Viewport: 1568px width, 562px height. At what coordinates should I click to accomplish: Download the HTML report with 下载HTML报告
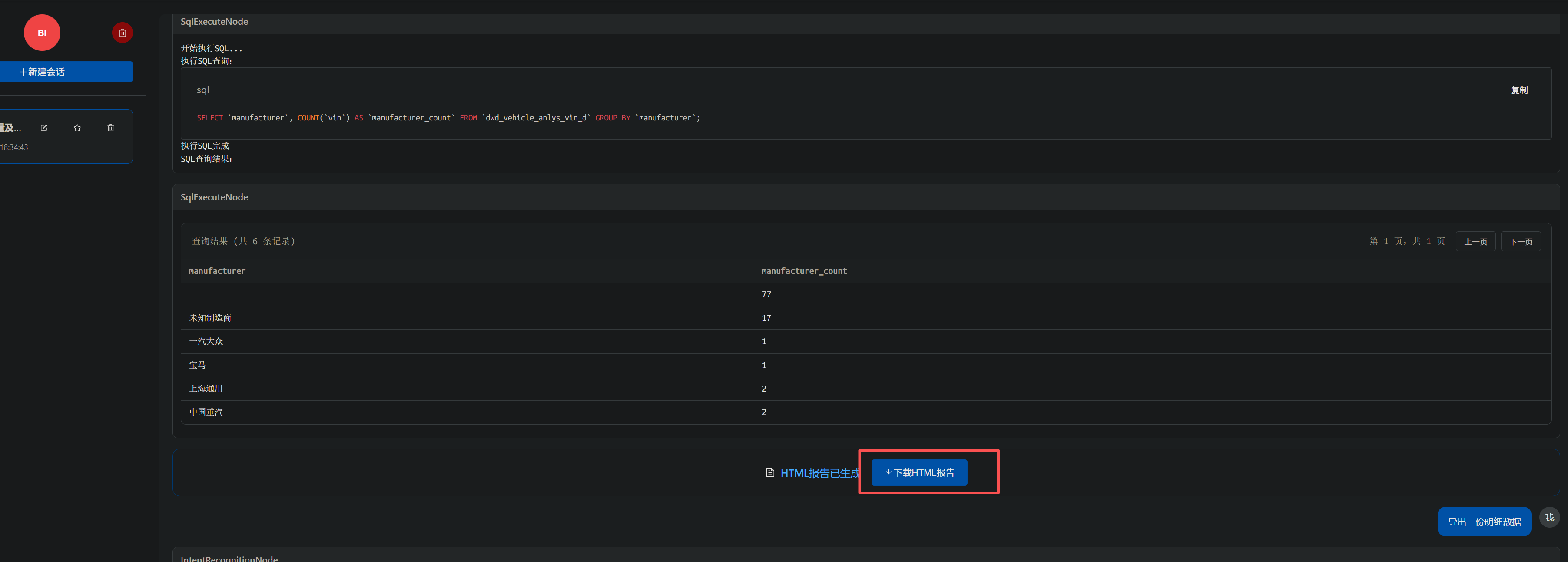coord(919,472)
